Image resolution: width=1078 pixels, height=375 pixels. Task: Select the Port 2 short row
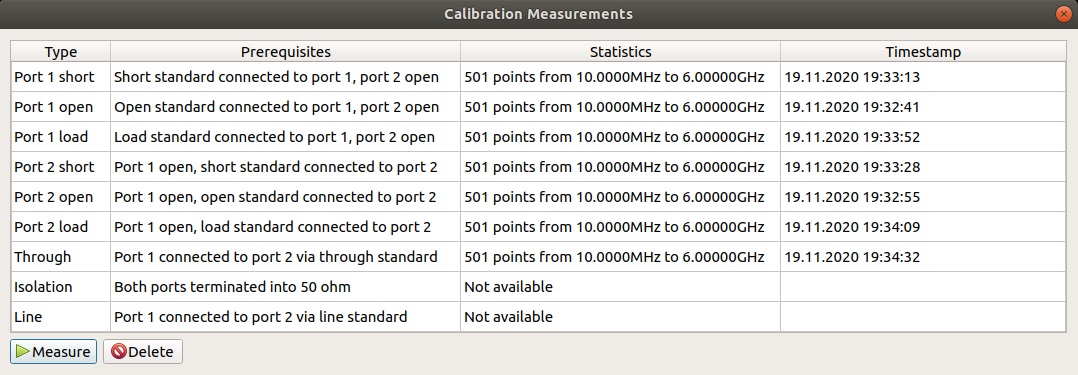(539, 167)
